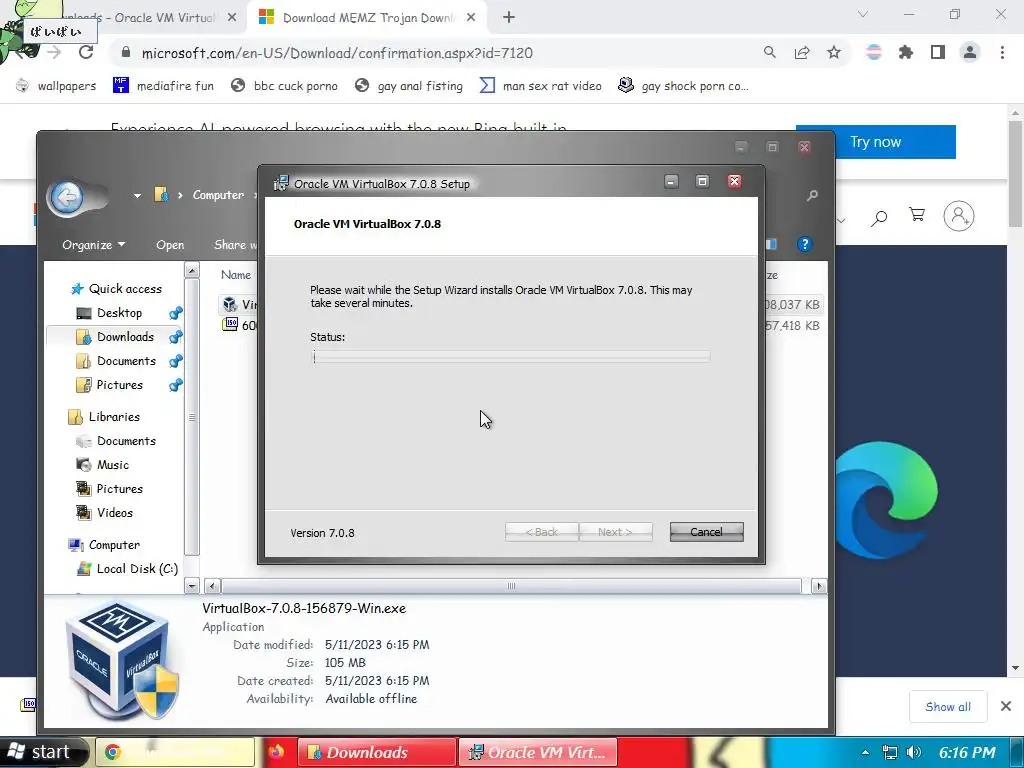Viewport: 1024px width, 768px height.
Task: Select Desktop in the navigation pane
Action: tap(109, 313)
